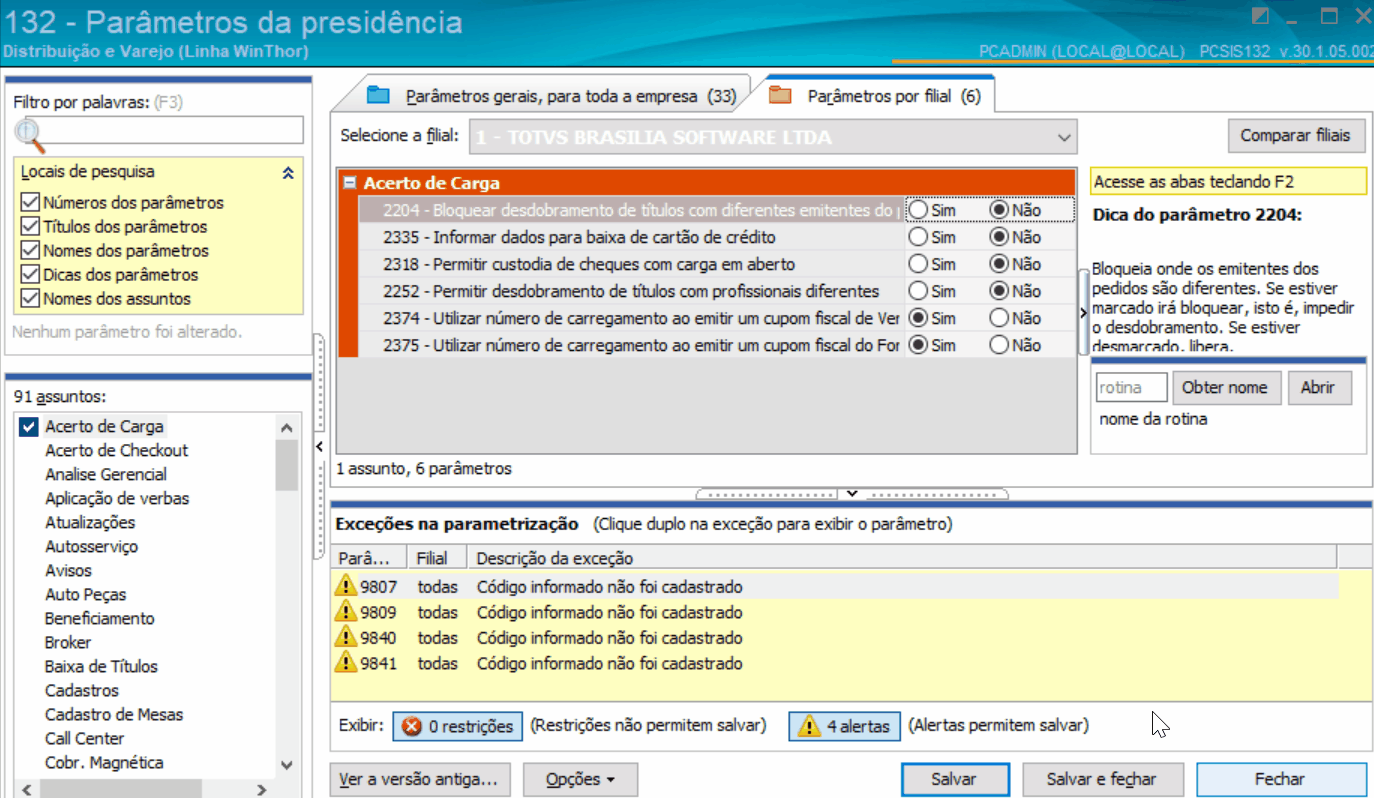The image size is (1374, 798).
Task: Select Sim for parameter 2204
Action: [x=918, y=210]
